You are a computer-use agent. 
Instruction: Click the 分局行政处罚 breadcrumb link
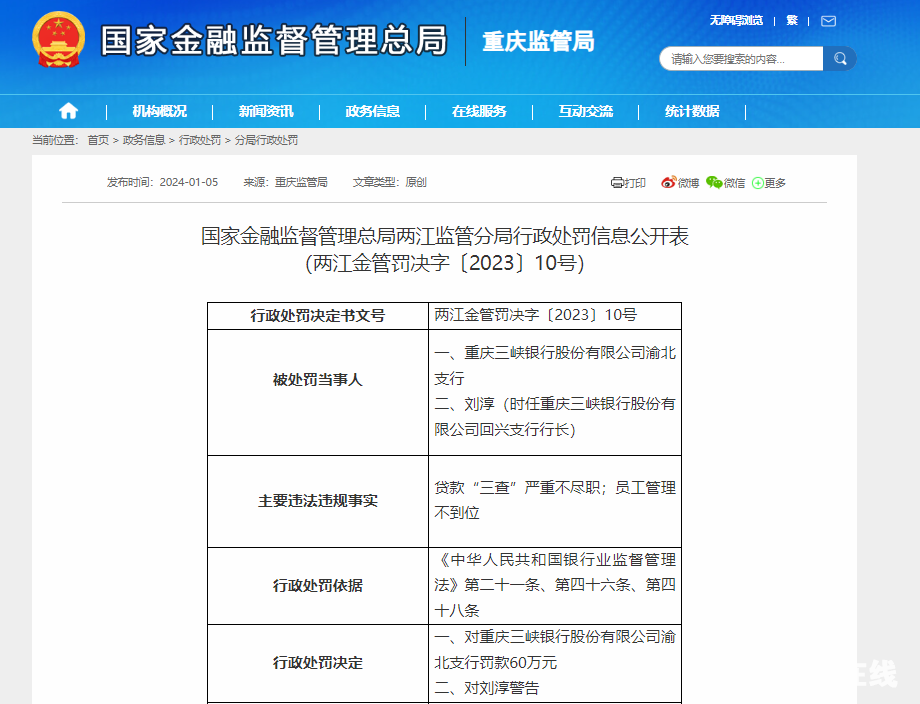coord(266,140)
